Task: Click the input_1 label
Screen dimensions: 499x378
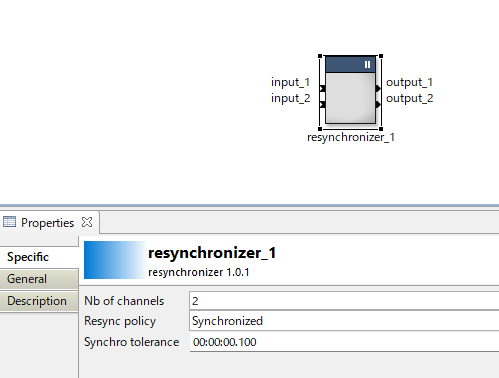Action: [x=290, y=82]
